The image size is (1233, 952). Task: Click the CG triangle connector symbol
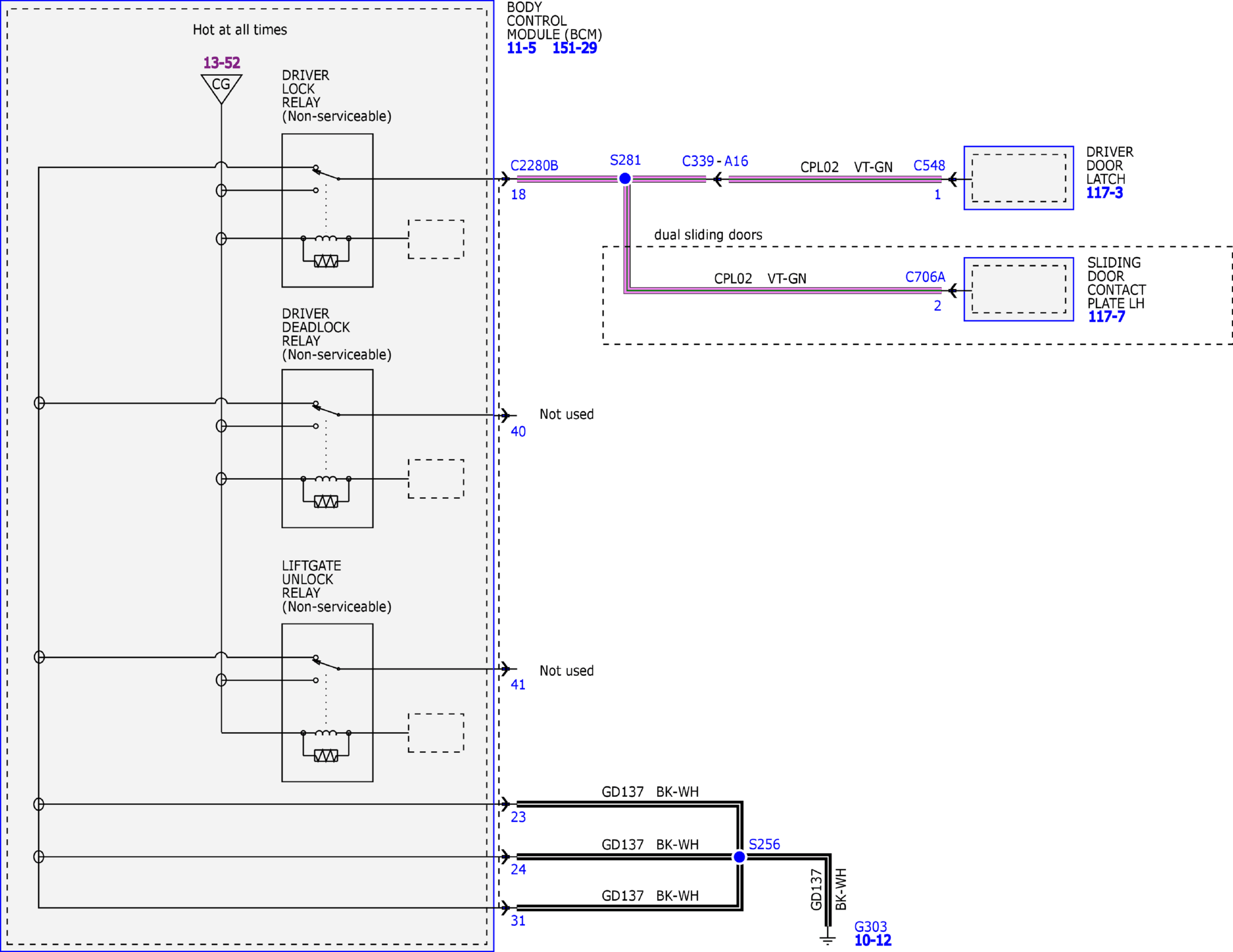(x=221, y=89)
